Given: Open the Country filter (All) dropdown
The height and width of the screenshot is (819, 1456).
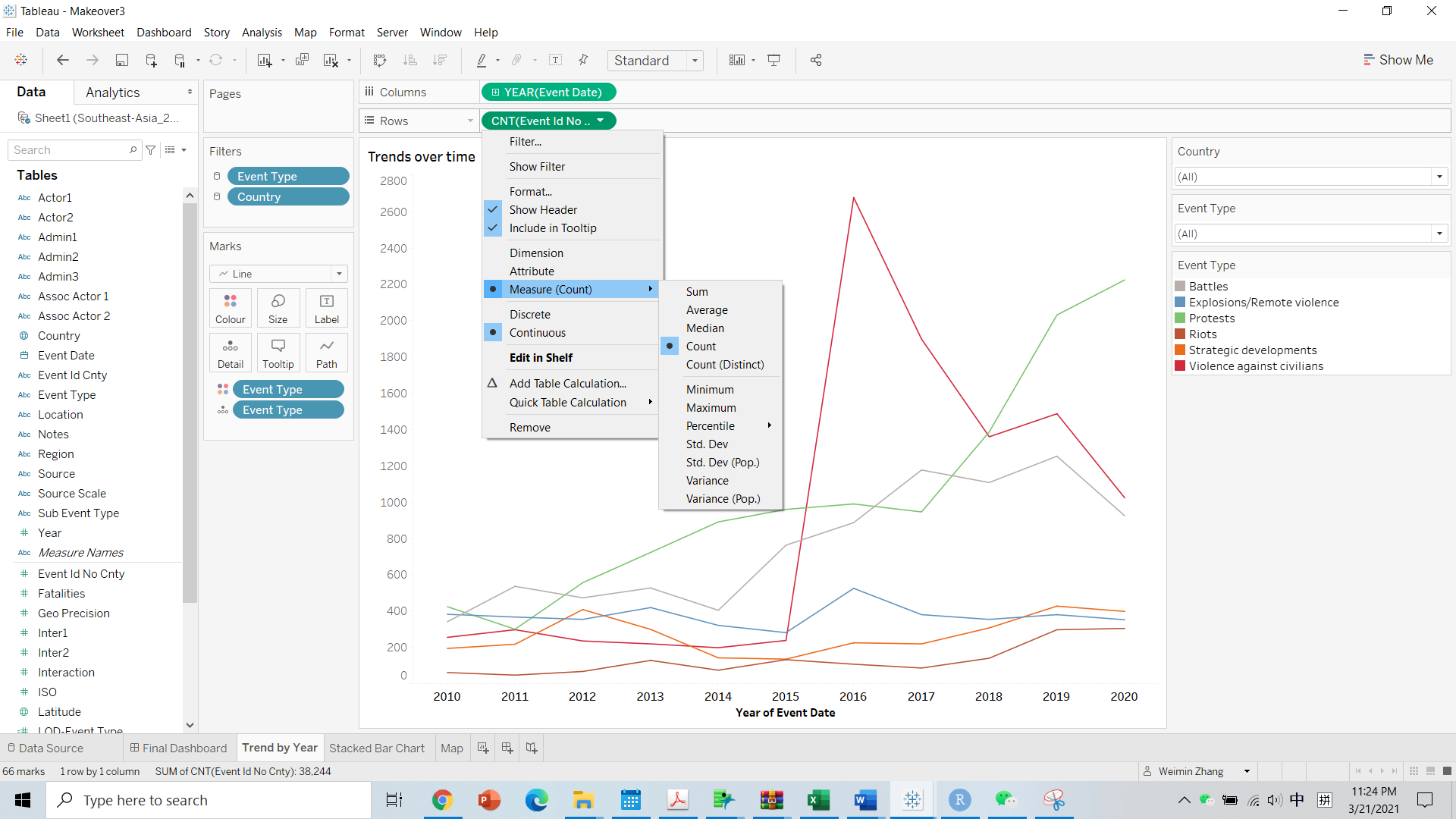Looking at the screenshot, I should point(1439,177).
